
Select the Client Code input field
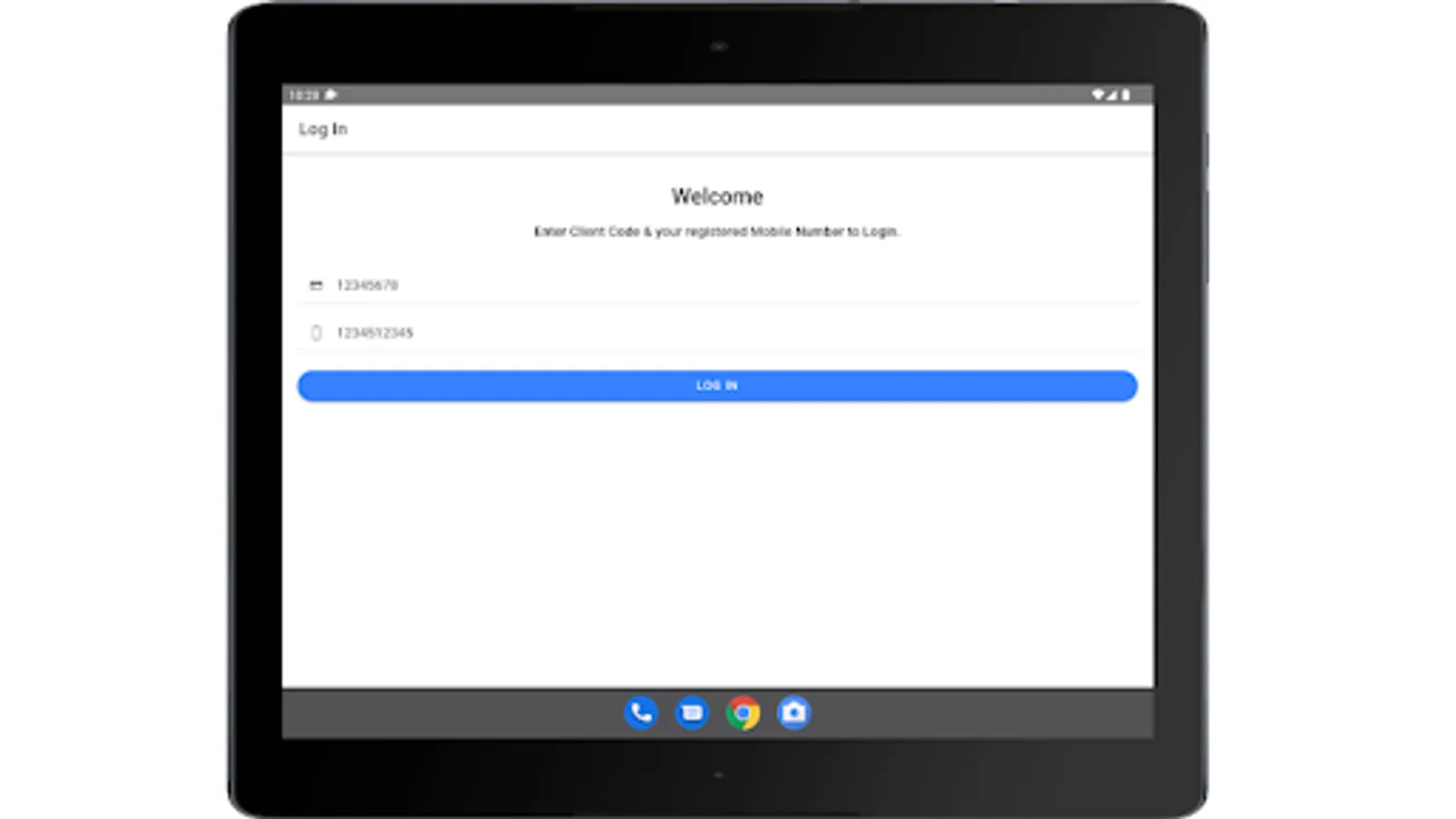(x=637, y=284)
